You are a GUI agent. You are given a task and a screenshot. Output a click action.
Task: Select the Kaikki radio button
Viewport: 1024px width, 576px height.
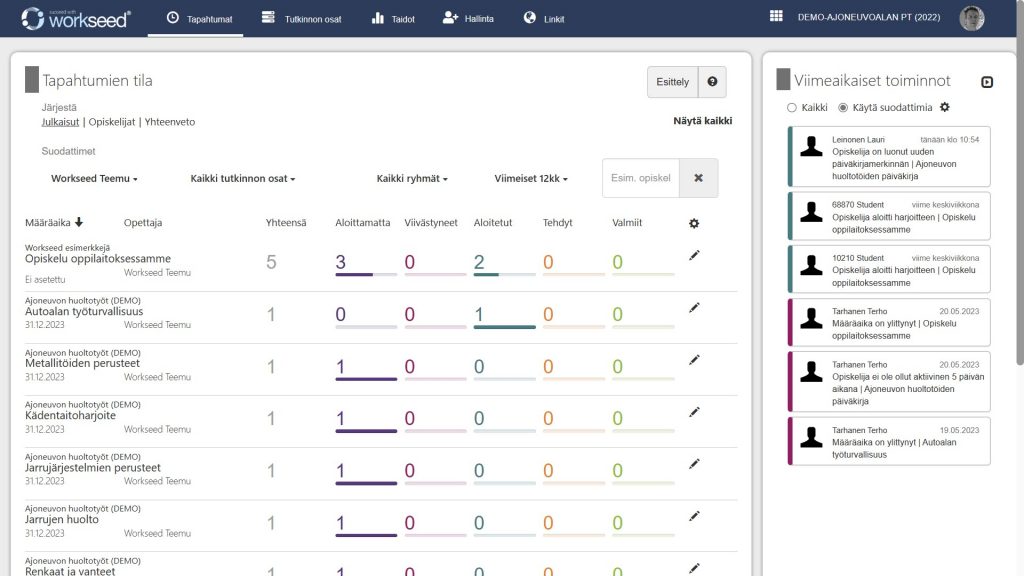(792, 107)
